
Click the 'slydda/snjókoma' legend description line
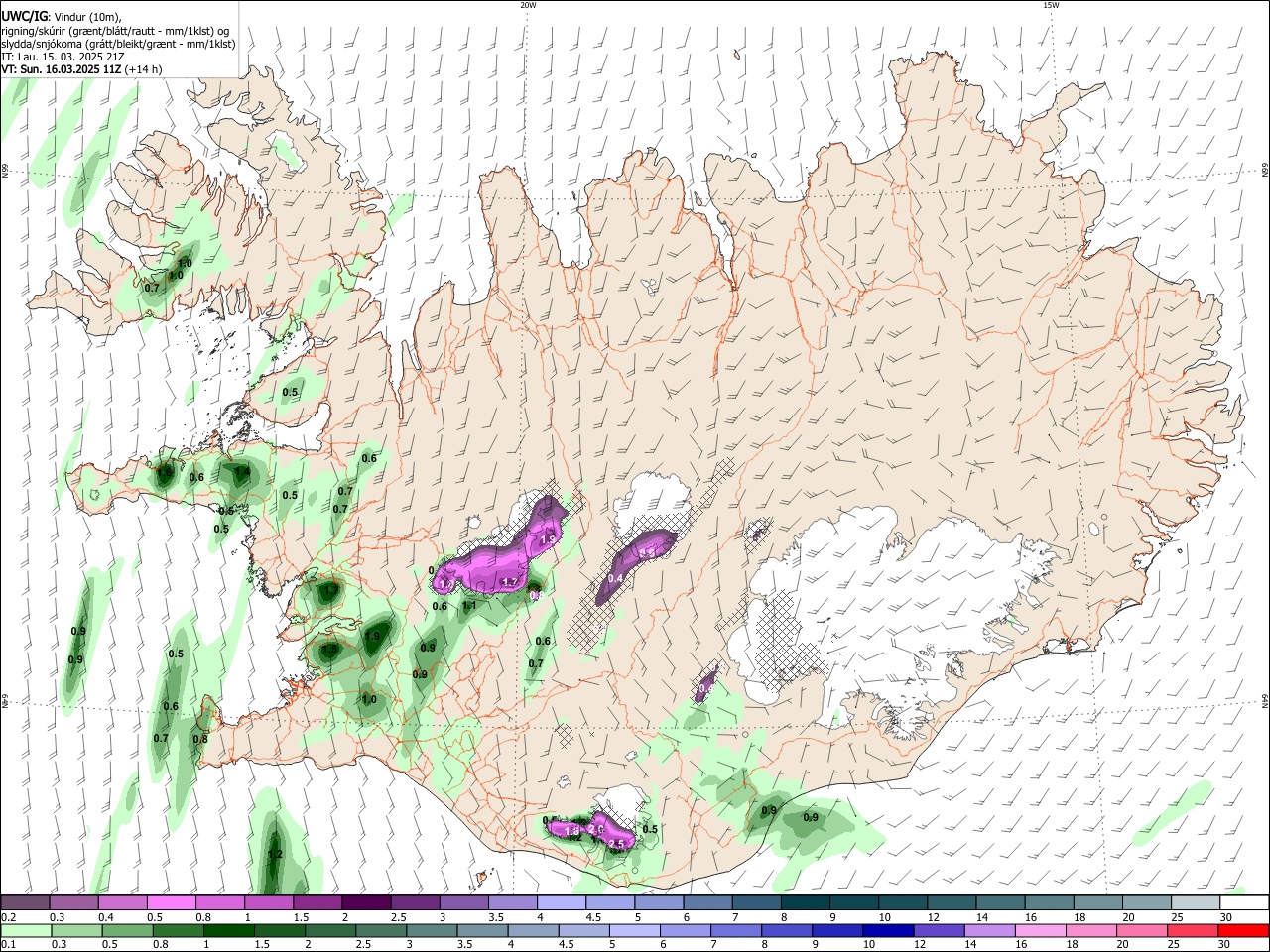coord(118,44)
